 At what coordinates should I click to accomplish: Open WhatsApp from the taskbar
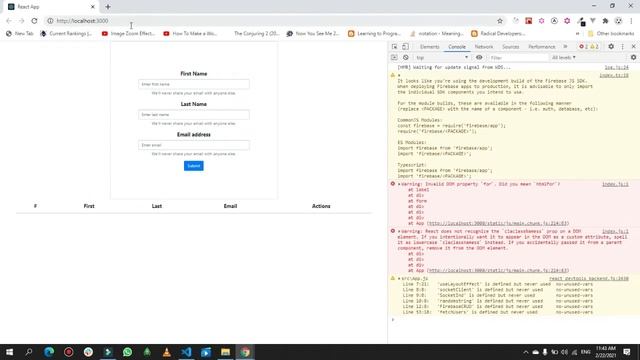tap(127, 352)
